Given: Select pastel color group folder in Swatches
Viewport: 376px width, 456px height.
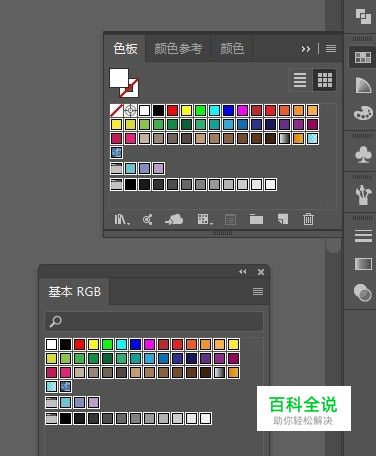Looking at the screenshot, I should coord(116,168).
